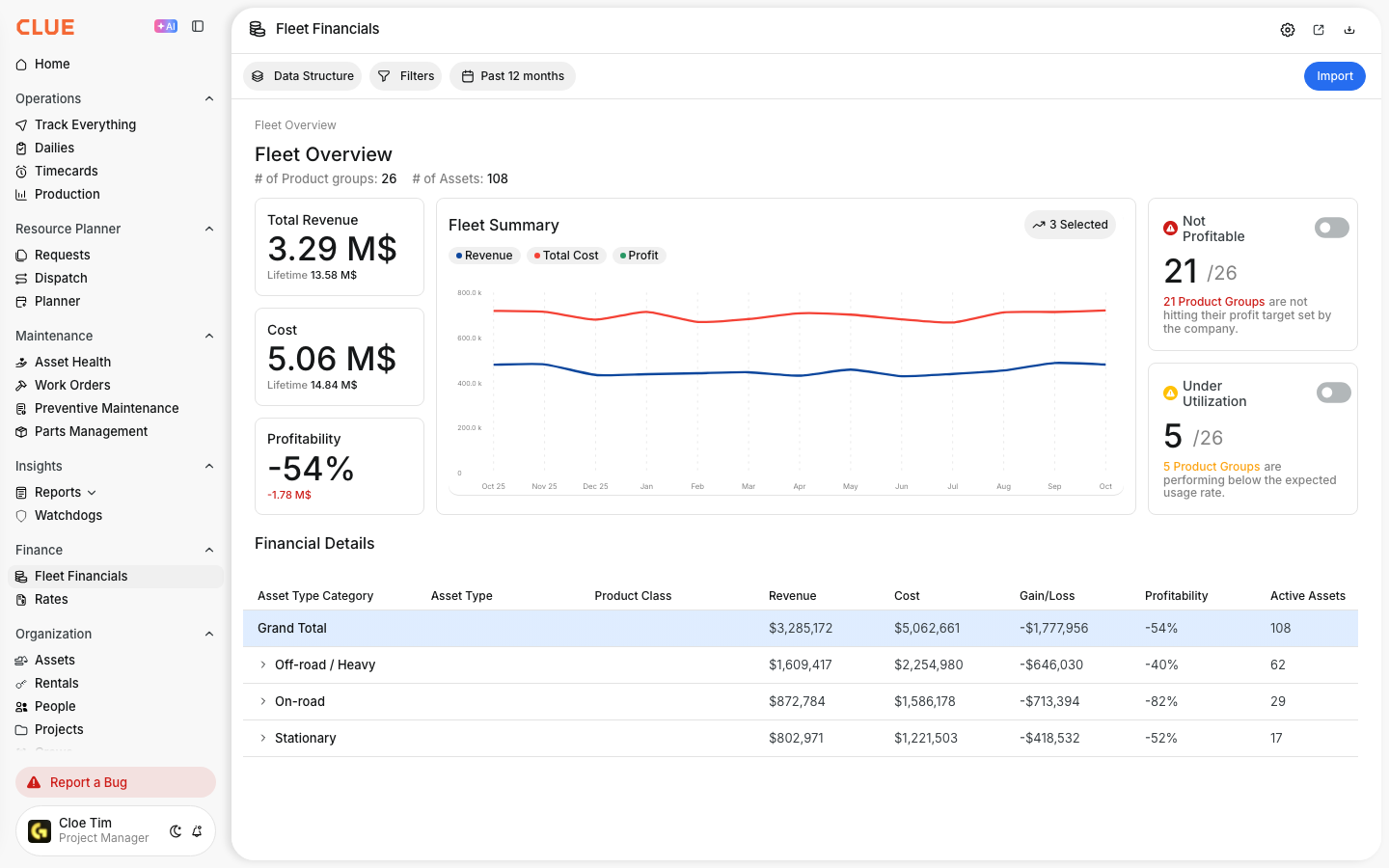Click the download icon in header

[1349, 30]
